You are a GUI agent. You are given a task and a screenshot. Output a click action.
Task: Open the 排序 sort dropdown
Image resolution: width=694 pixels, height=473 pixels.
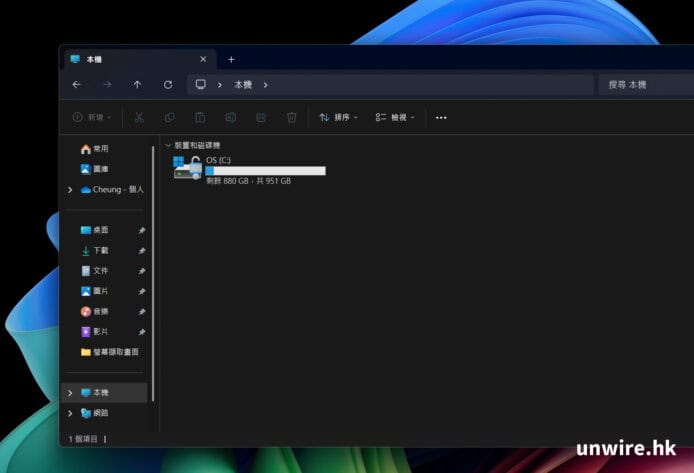338,117
